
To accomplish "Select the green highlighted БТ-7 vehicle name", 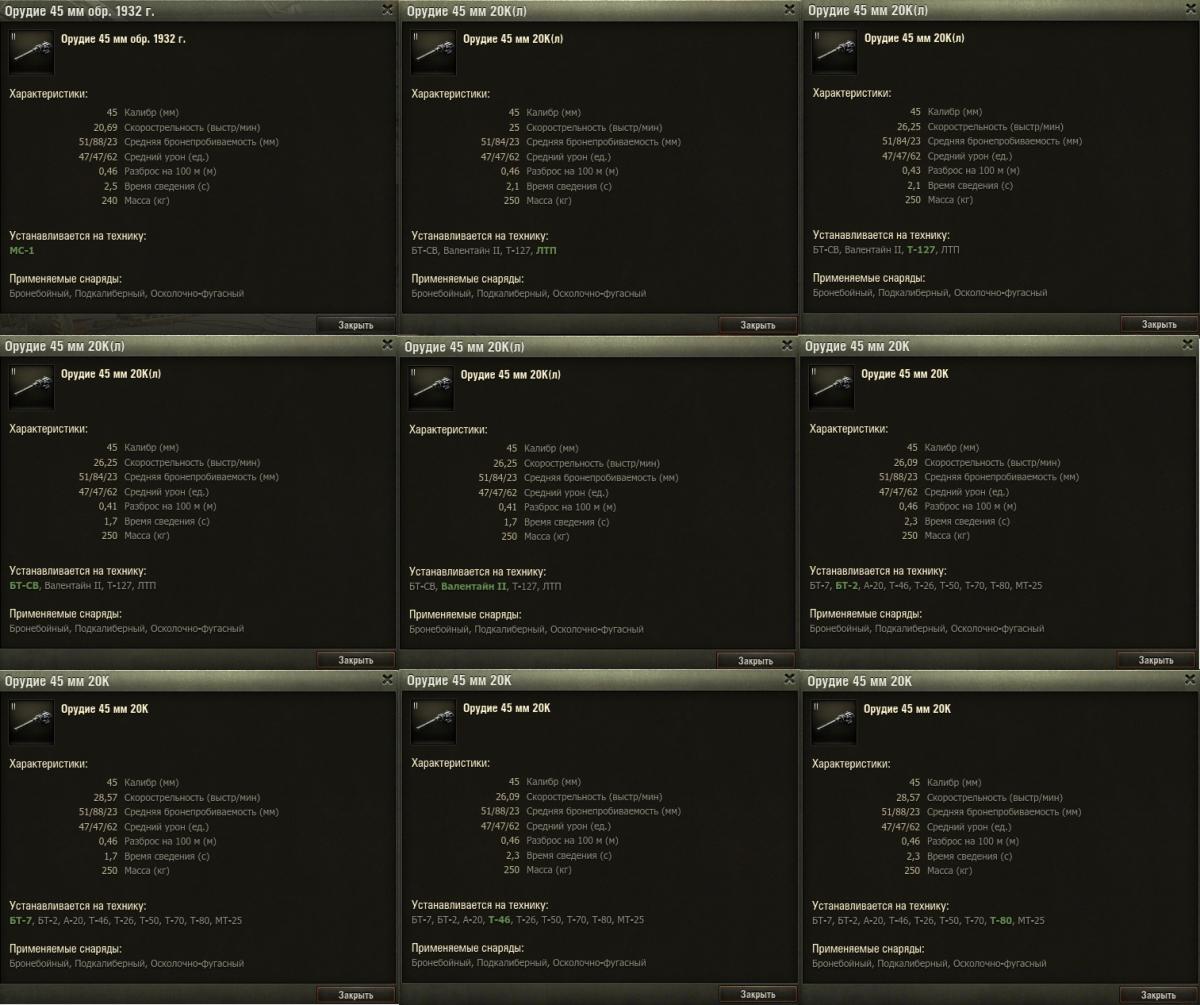I will point(20,920).
